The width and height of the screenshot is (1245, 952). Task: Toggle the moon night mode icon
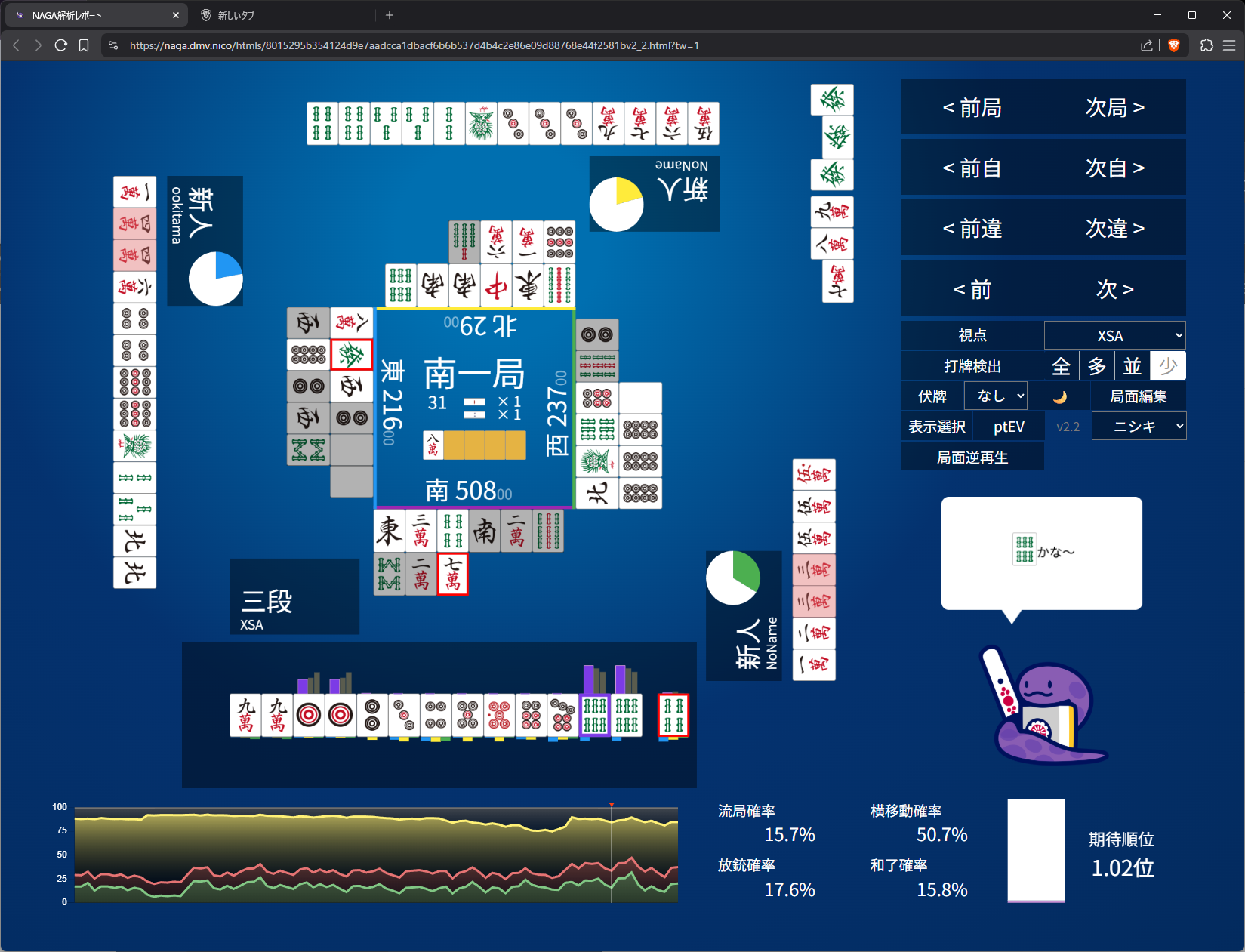(1060, 396)
